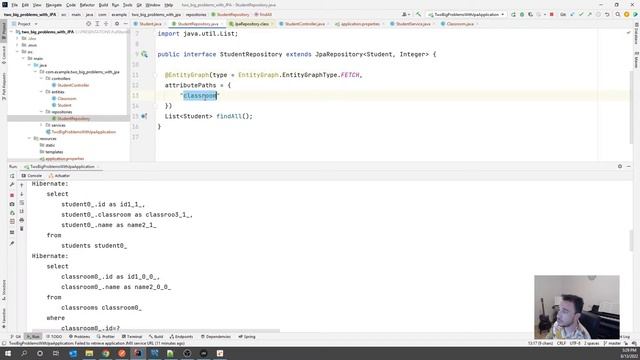Open File Explorer from the Windows taskbar
Viewport: 640px width, 360px height.
pyautogui.click(x=89, y=353)
